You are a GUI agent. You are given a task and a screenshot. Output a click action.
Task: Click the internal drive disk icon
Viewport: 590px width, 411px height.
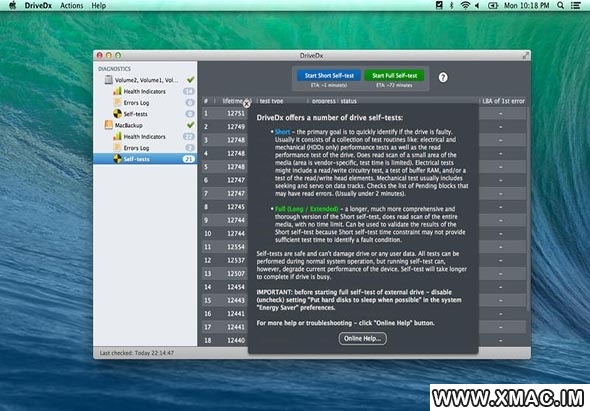[x=108, y=80]
